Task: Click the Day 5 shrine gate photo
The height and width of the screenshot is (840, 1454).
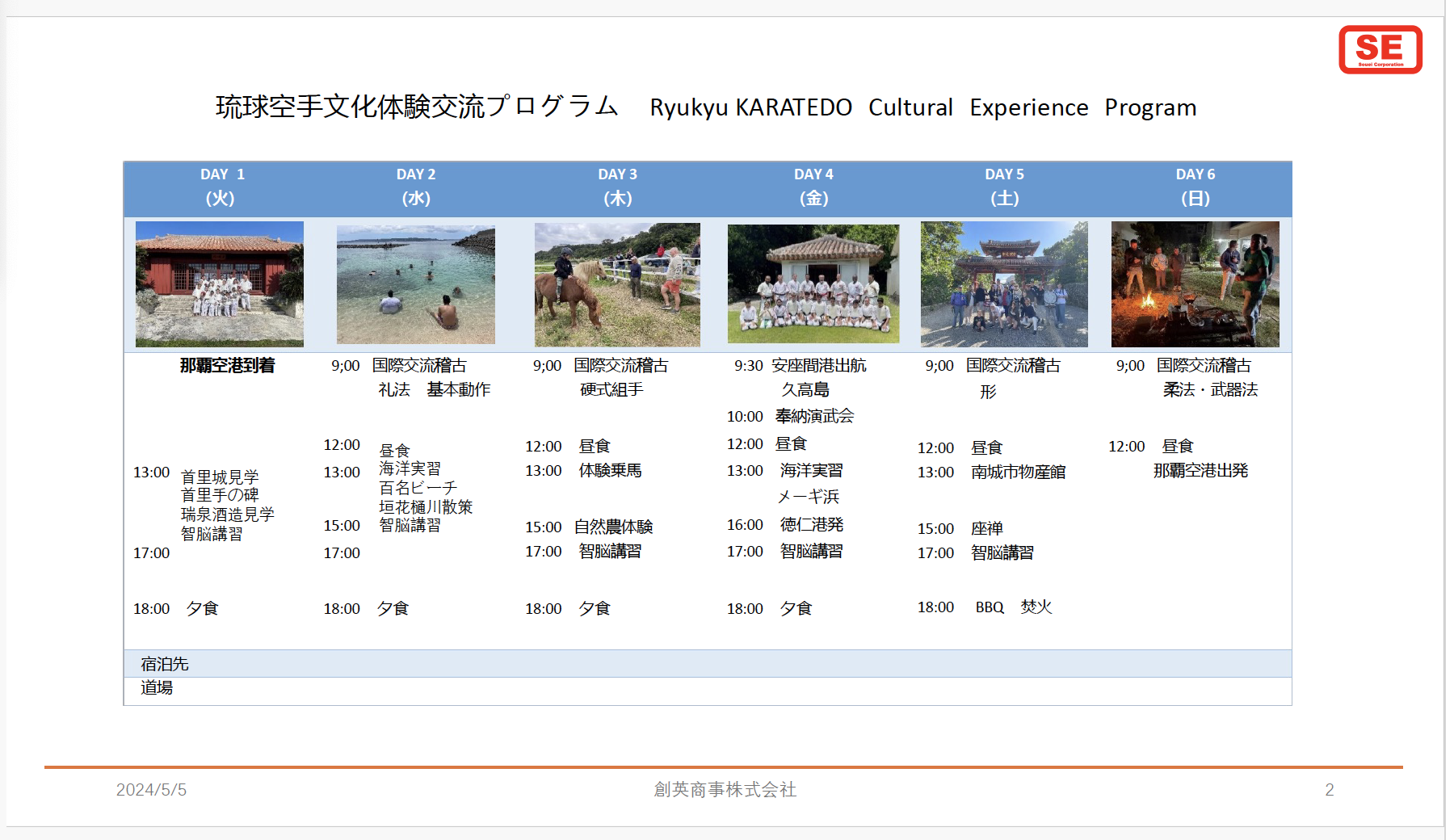Action: tap(1004, 283)
